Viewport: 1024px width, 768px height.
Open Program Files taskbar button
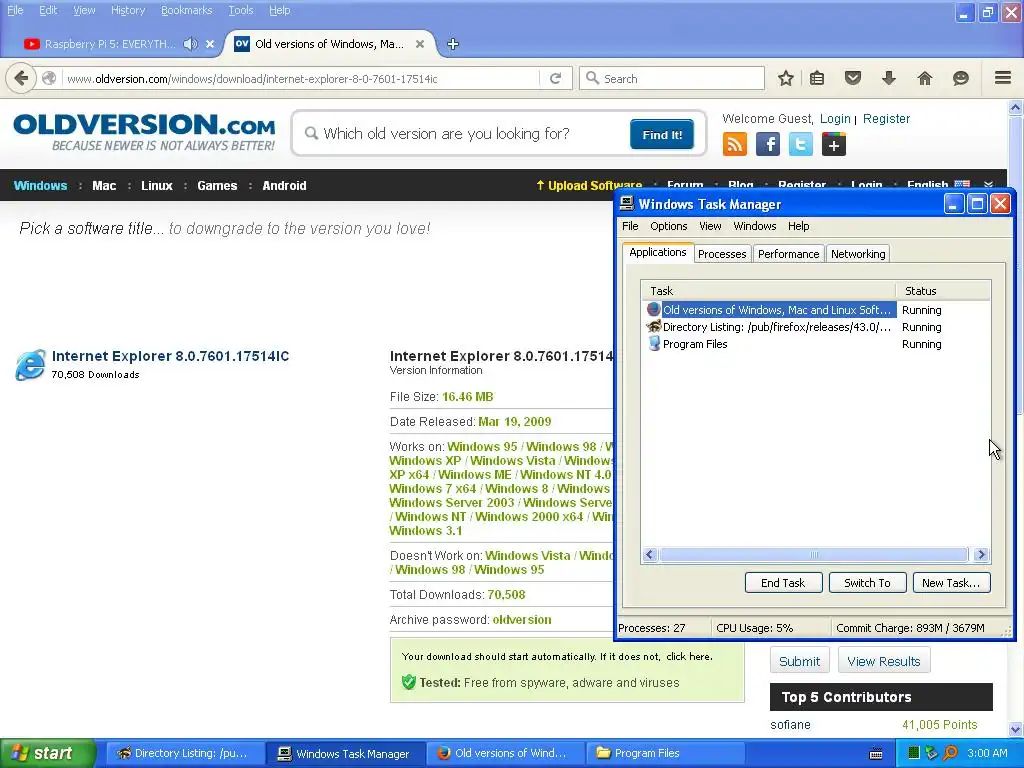coord(665,753)
